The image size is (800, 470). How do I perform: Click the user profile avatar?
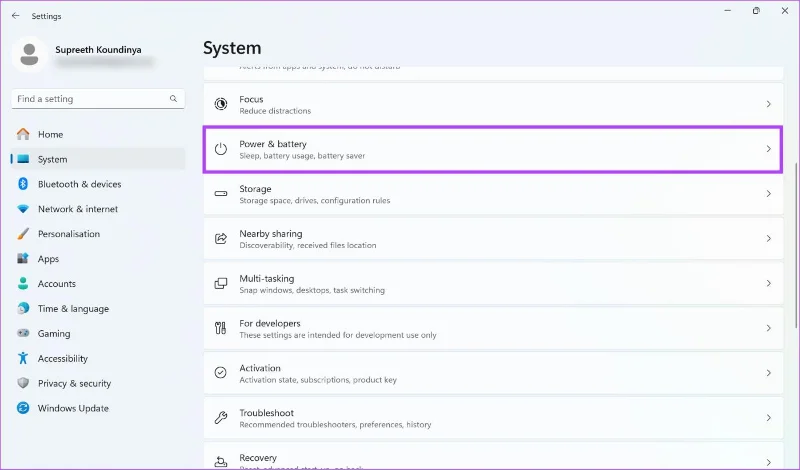[29, 55]
